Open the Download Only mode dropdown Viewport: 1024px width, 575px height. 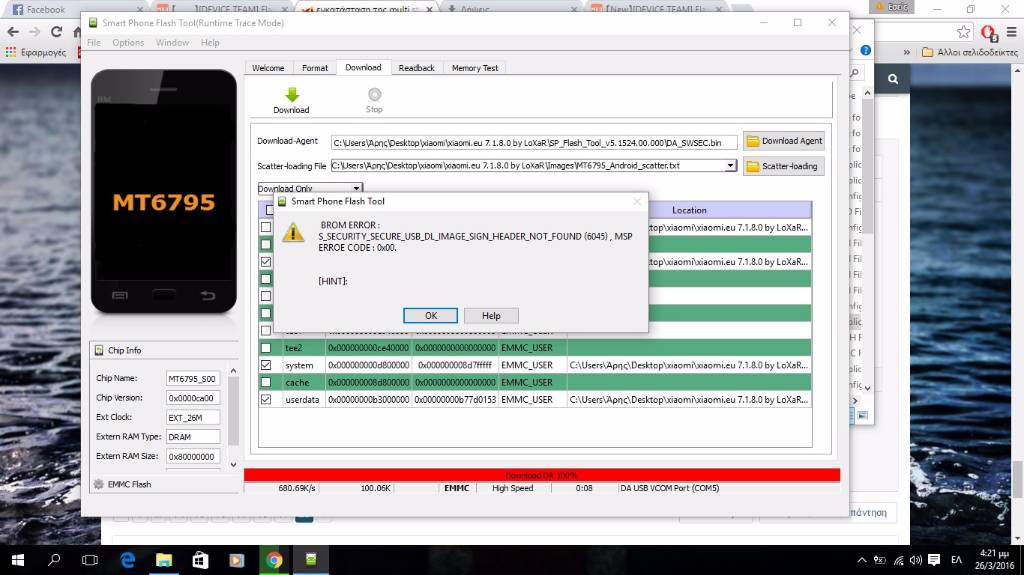pos(356,188)
